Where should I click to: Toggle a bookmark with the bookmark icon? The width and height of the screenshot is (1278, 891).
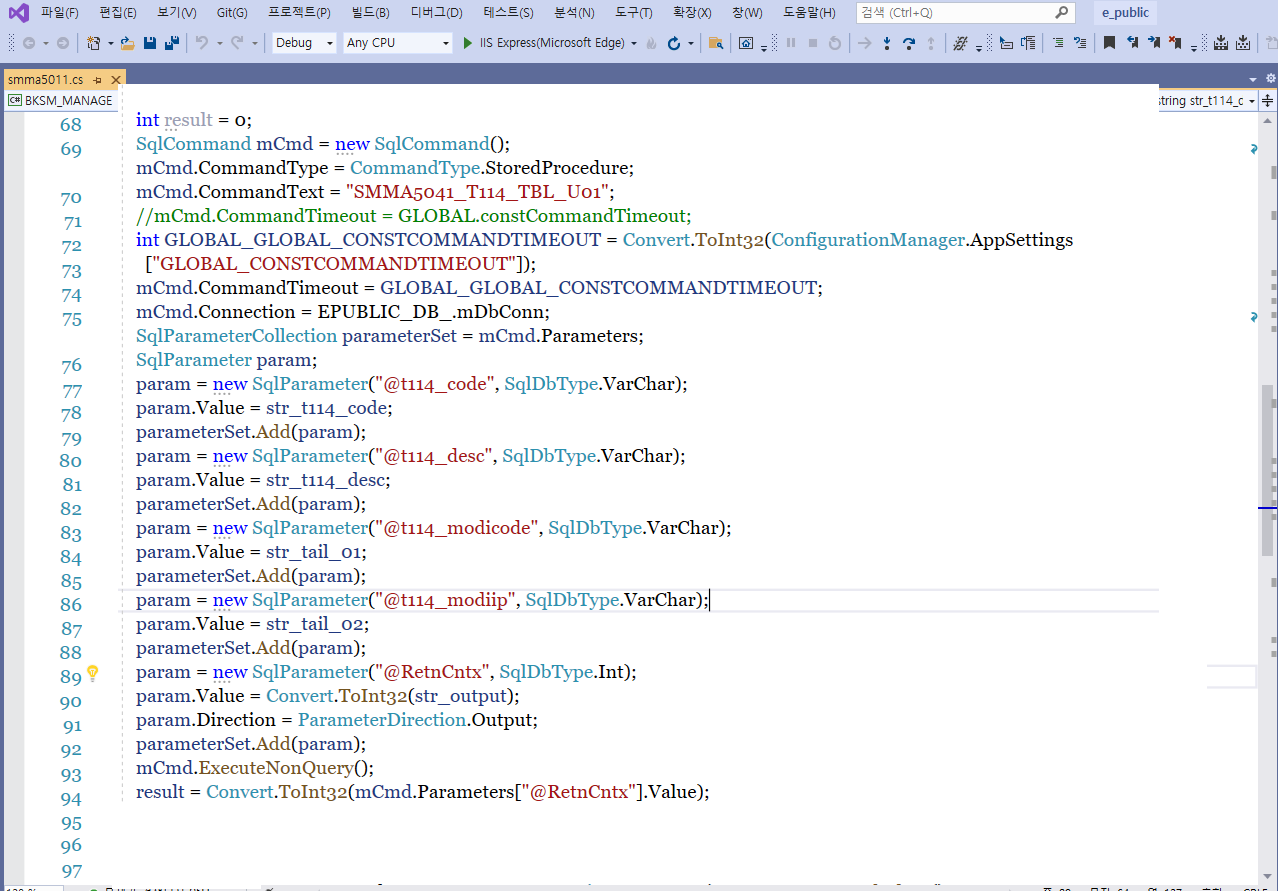click(x=1109, y=43)
